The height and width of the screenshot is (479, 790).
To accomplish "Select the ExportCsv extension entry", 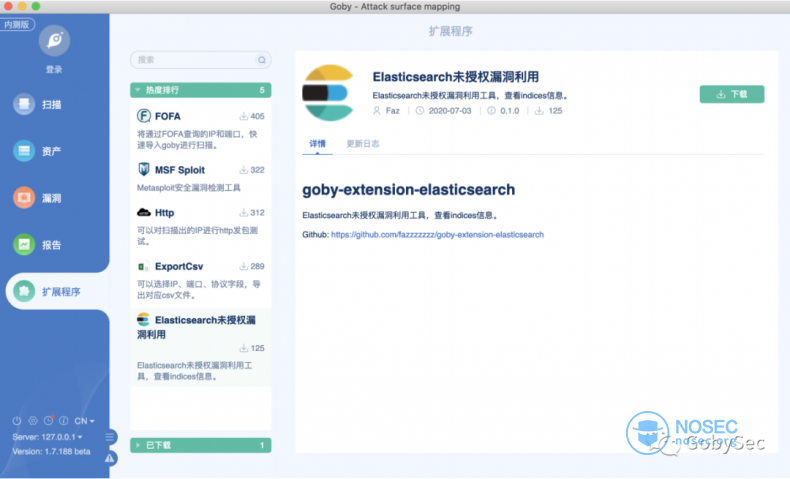I will pos(201,280).
